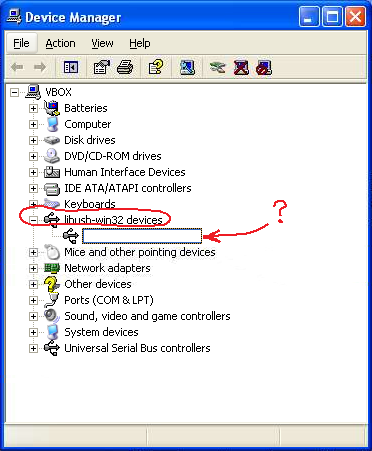Select the Disk drives label
The image size is (372, 451).
tap(90, 140)
